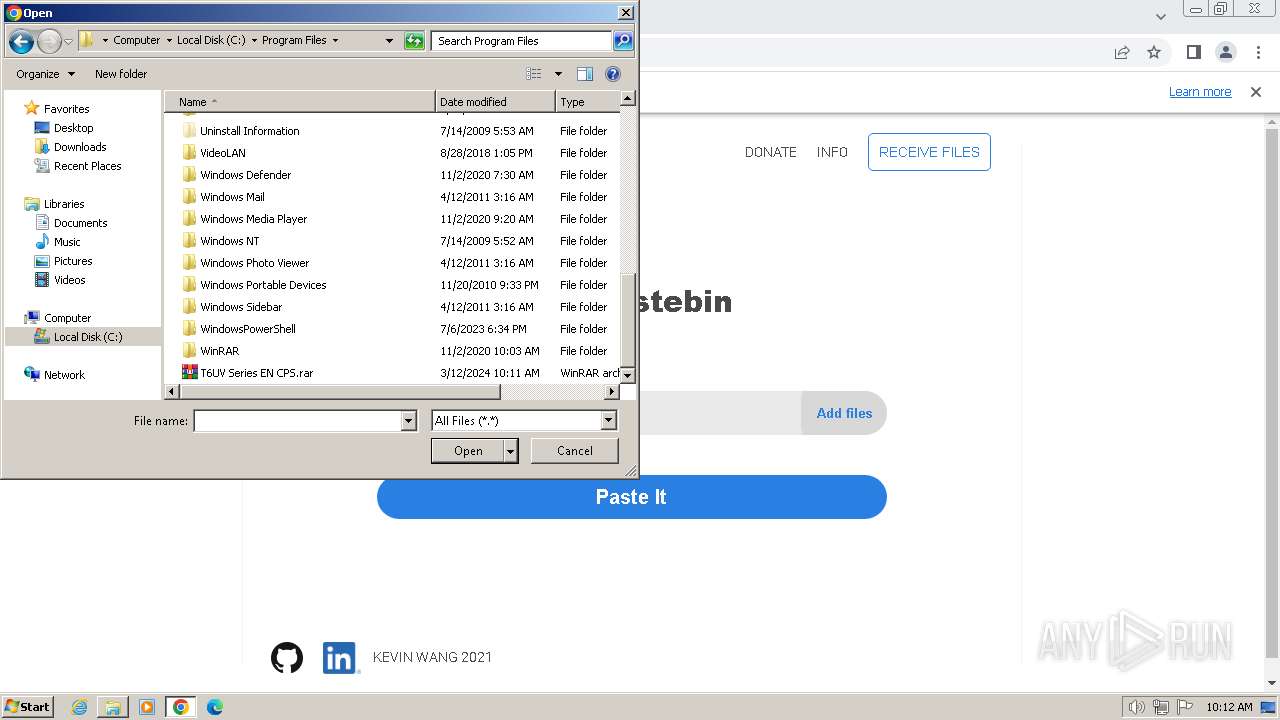Select the WinRAR folder
This screenshot has width=1280, height=720.
(x=211, y=351)
